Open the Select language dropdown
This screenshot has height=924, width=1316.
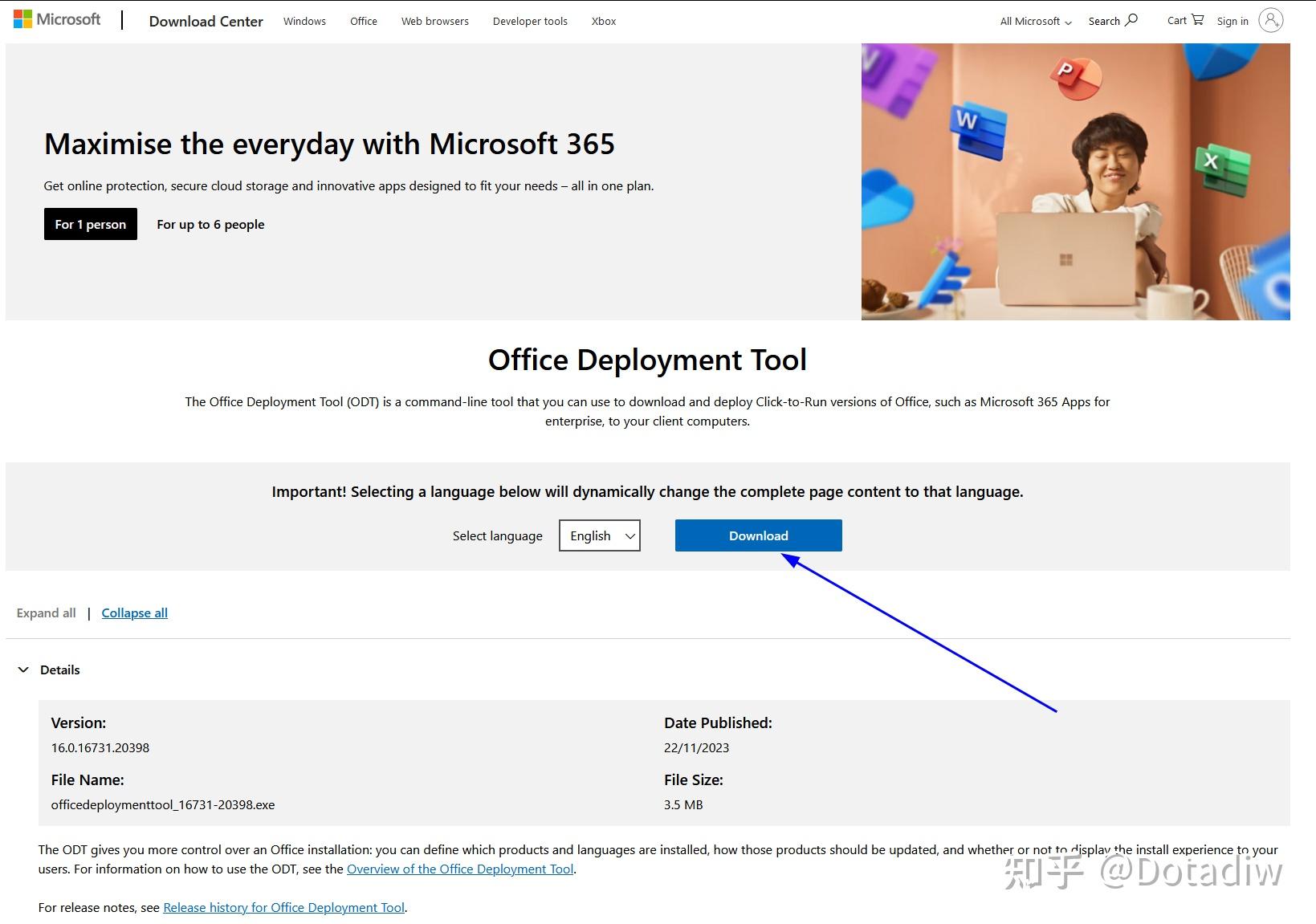point(599,535)
